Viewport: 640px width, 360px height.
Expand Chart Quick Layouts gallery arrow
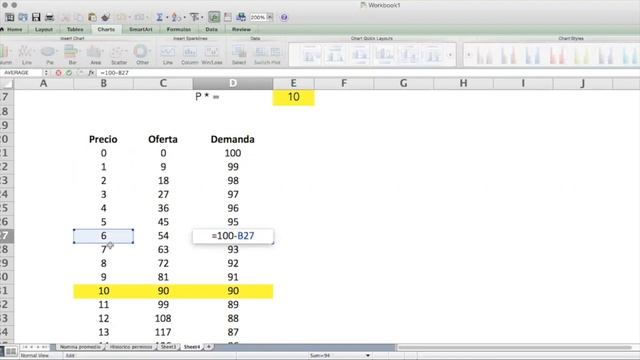pos(450,55)
